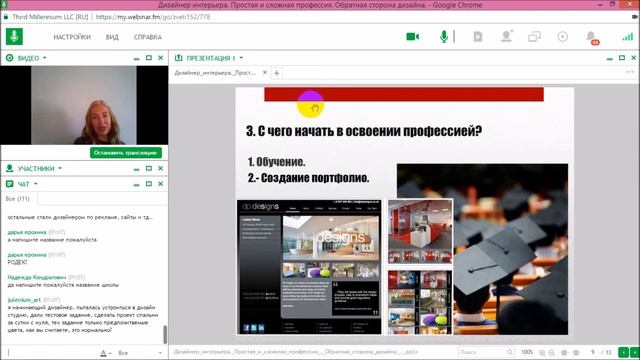Close the ЧАТ panel
640x360 pixels.
161,184
